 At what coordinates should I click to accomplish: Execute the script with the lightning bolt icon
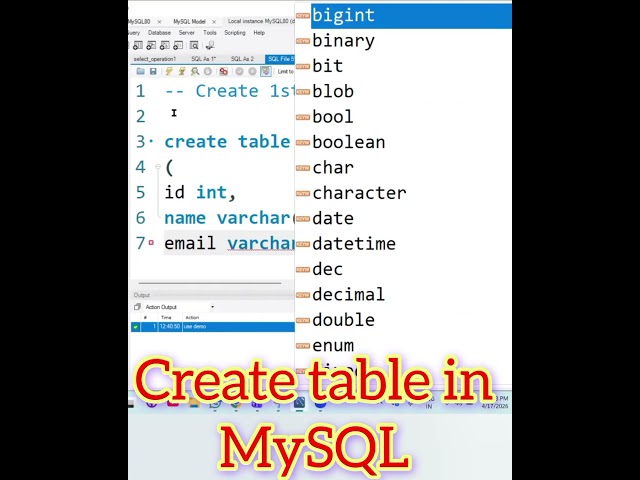pos(169,71)
